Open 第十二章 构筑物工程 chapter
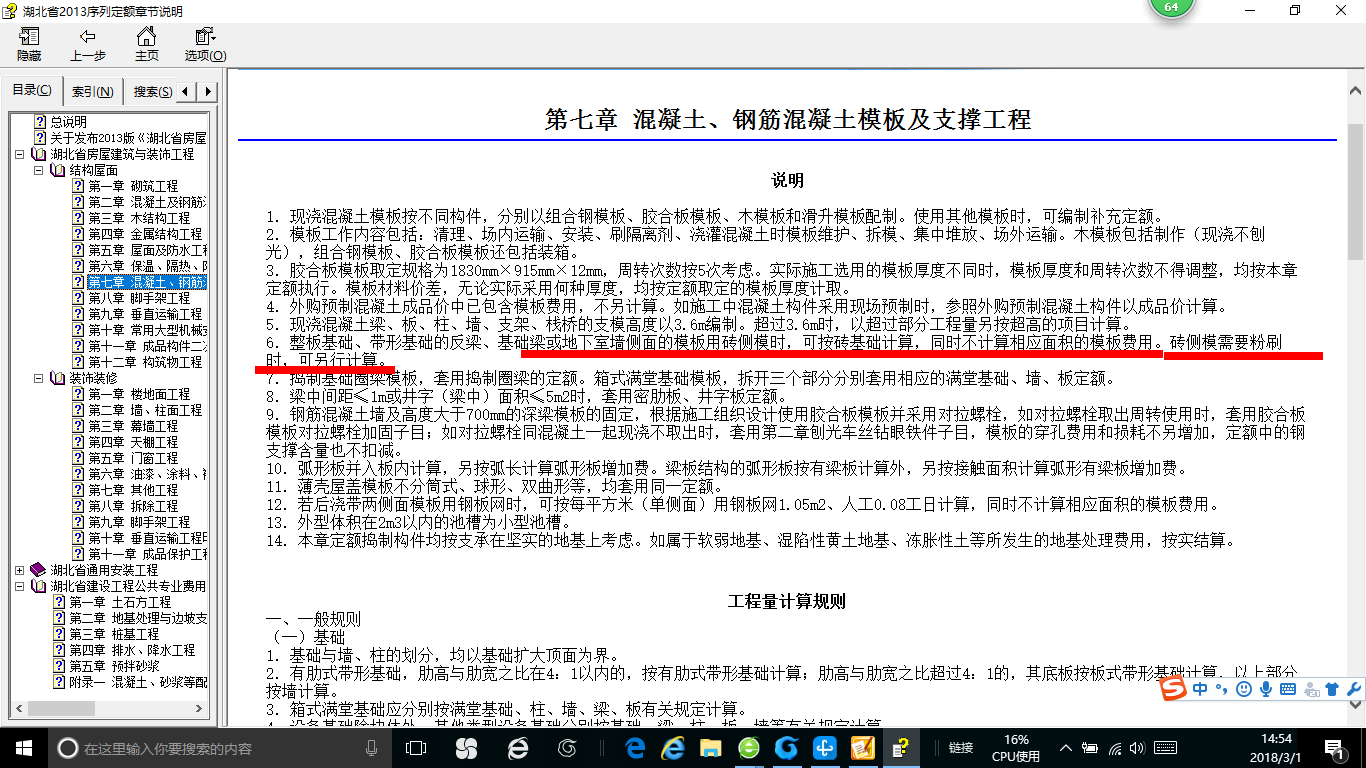Viewport: 1366px width, 768px height. [145, 362]
